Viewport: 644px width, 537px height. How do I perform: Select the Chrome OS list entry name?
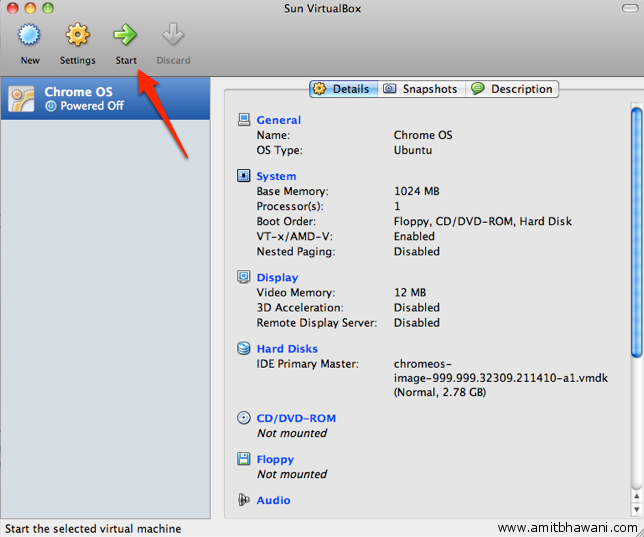(78, 92)
